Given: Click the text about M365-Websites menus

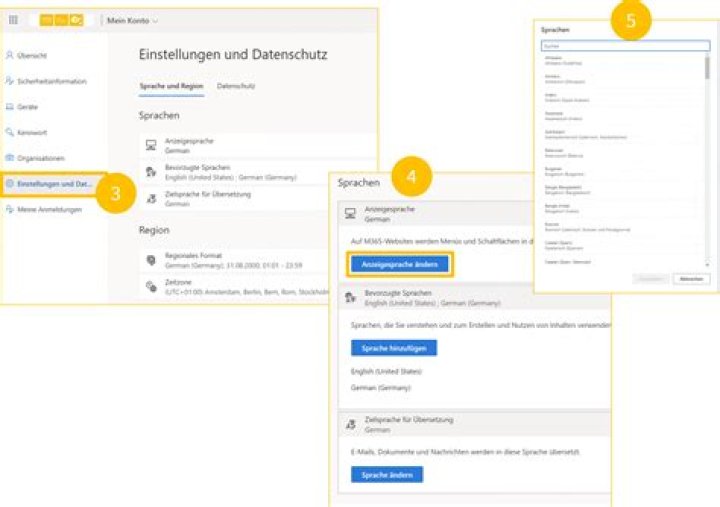Looking at the screenshot, I should [442, 241].
